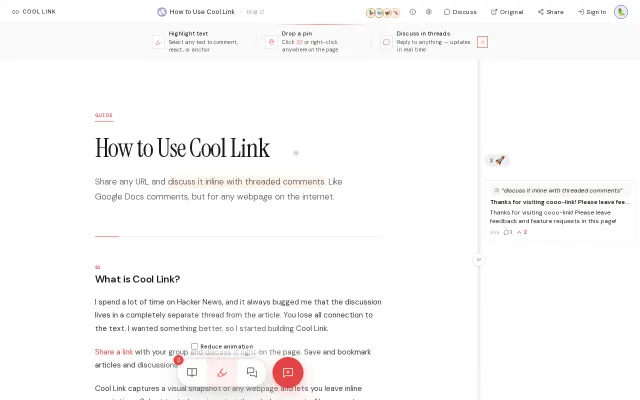The height and width of the screenshot is (400, 640).
Task: Open the parrot user avatar menu
Action: point(621,12)
